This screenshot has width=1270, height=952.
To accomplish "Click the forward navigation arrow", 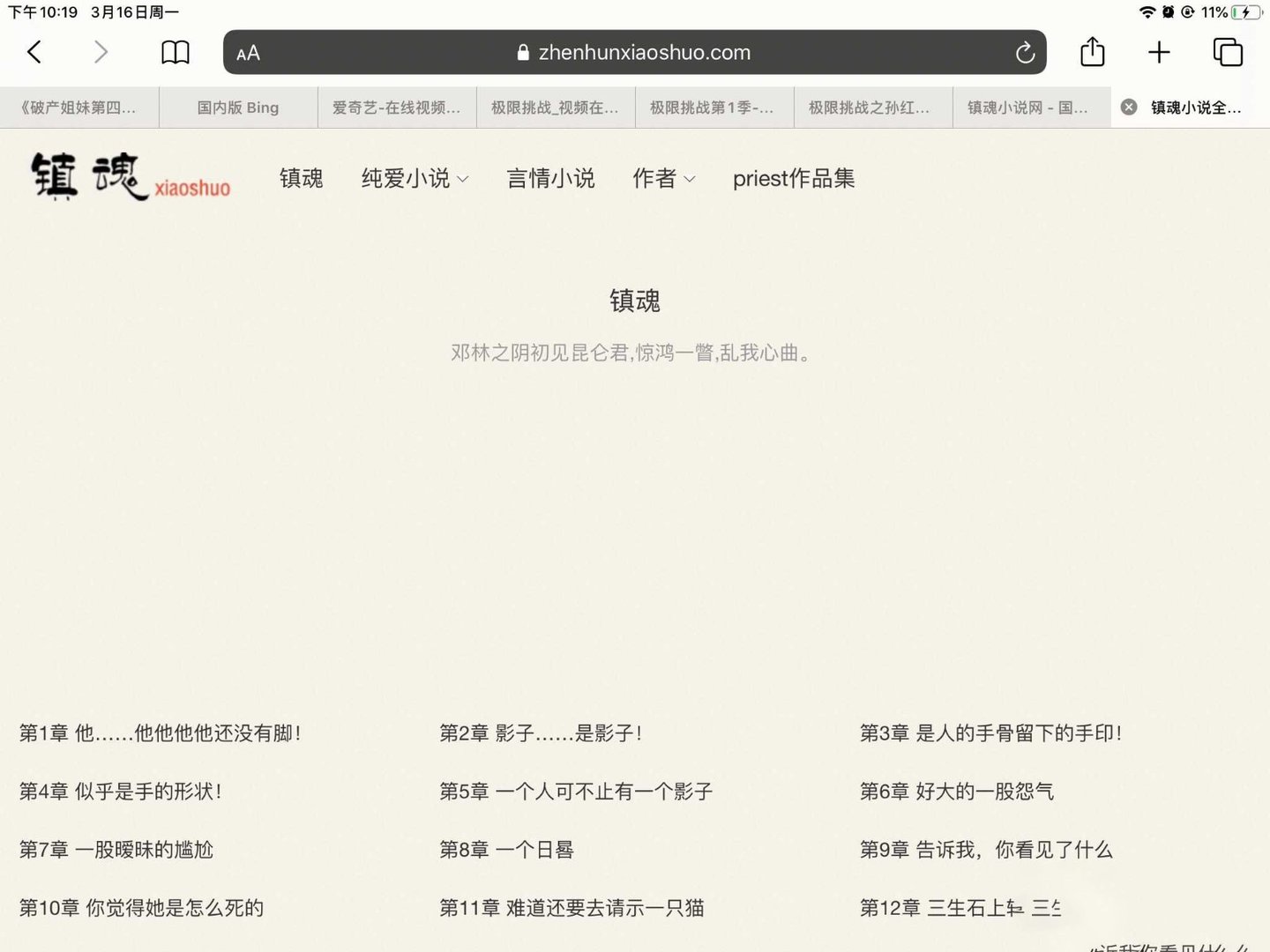I will (100, 52).
